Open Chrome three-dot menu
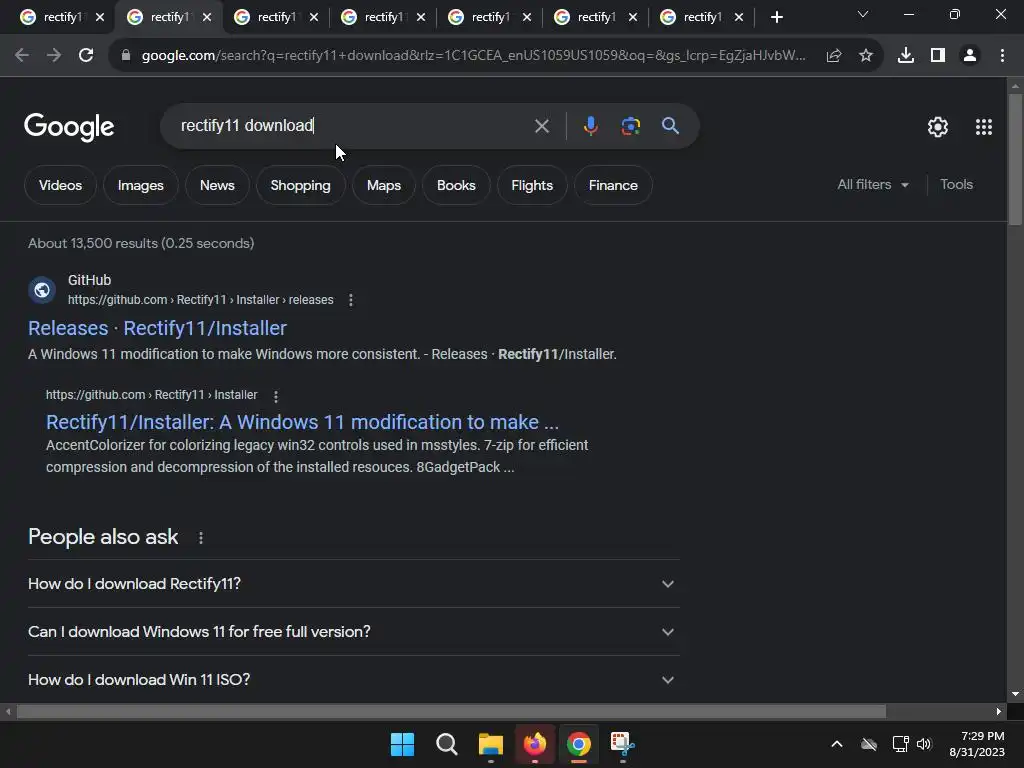 (x=1002, y=56)
